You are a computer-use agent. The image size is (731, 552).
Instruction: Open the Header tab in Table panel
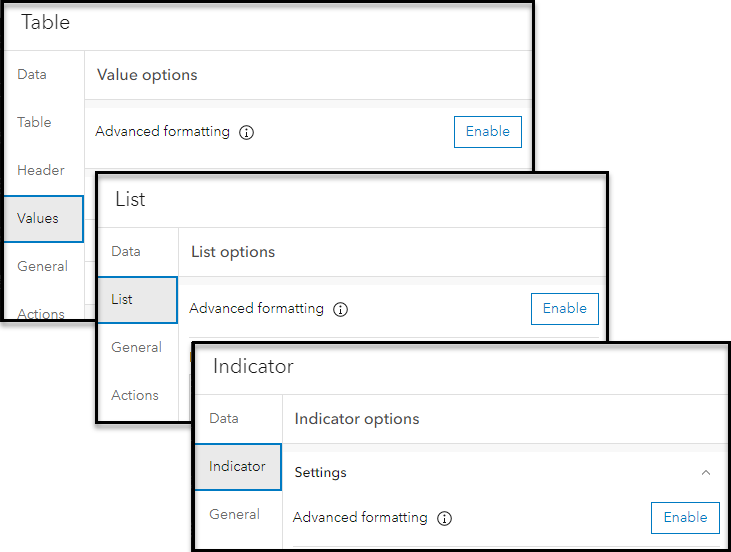(41, 170)
